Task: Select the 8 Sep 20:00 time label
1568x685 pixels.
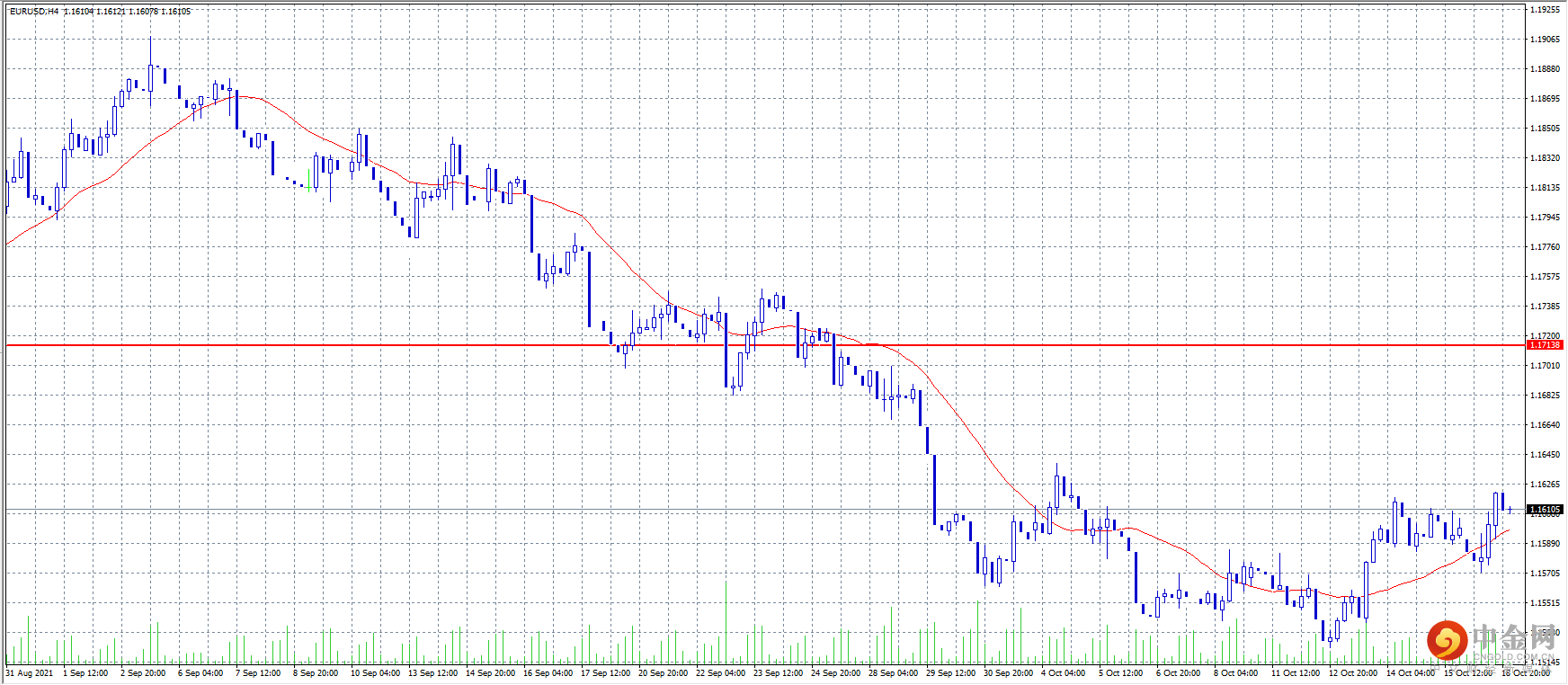Action: tap(316, 673)
